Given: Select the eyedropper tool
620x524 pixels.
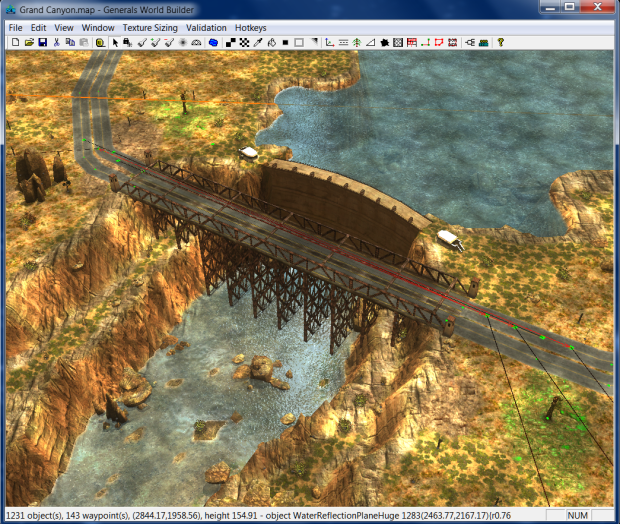Looking at the screenshot, I should 258,42.
